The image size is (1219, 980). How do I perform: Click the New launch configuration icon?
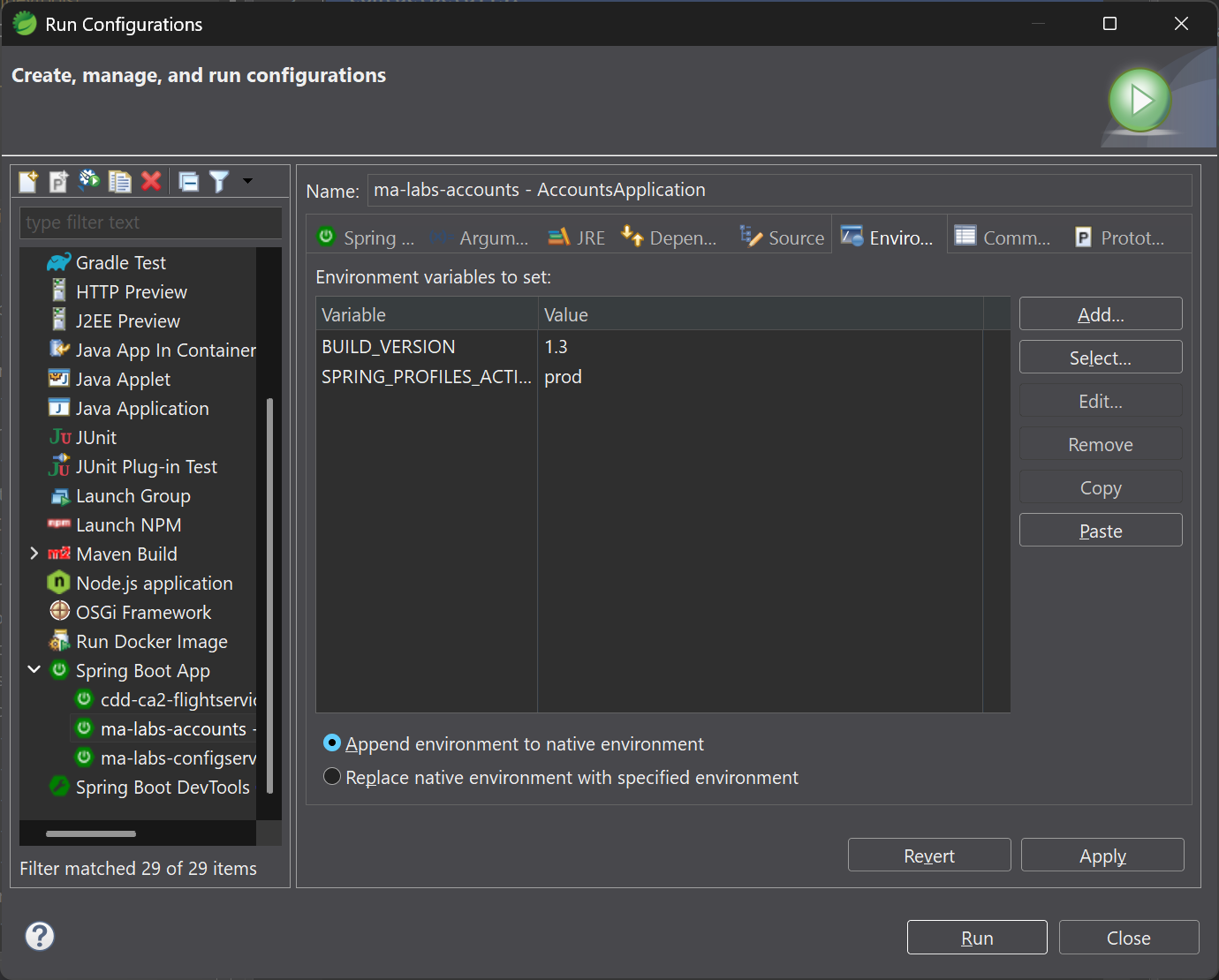(28, 181)
